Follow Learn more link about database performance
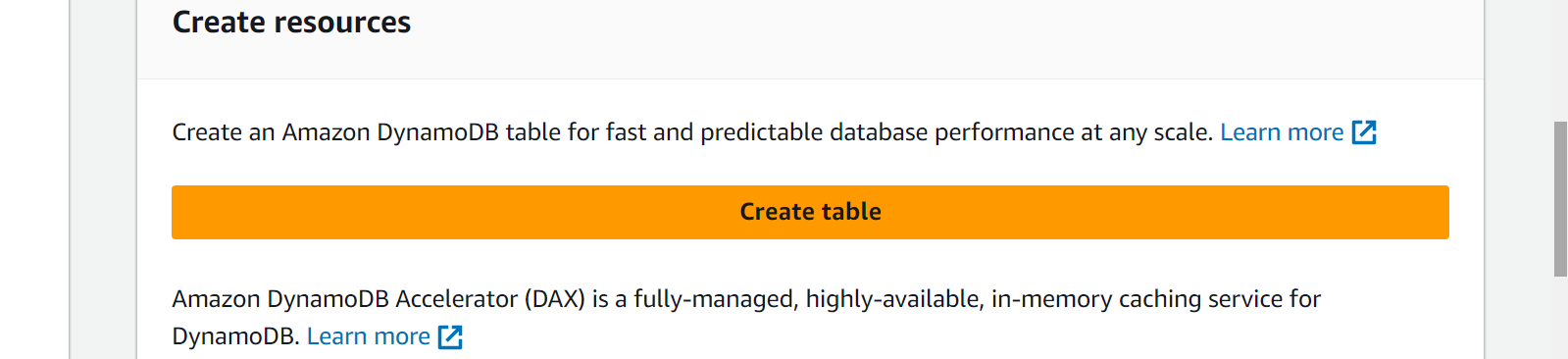 click(1282, 132)
